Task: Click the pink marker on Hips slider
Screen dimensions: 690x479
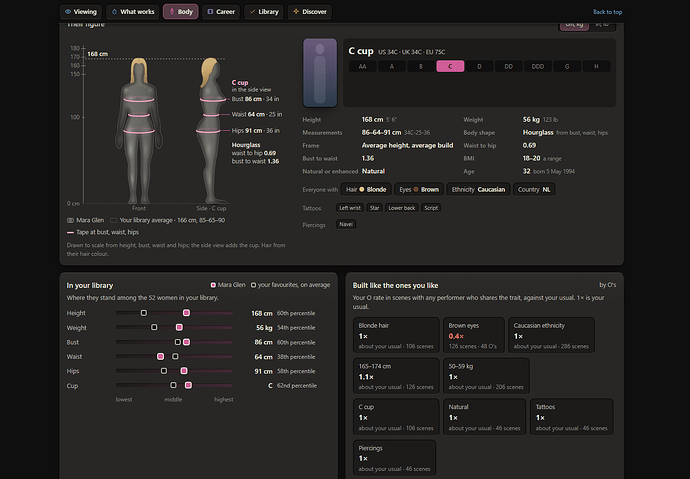Action: tap(184, 371)
